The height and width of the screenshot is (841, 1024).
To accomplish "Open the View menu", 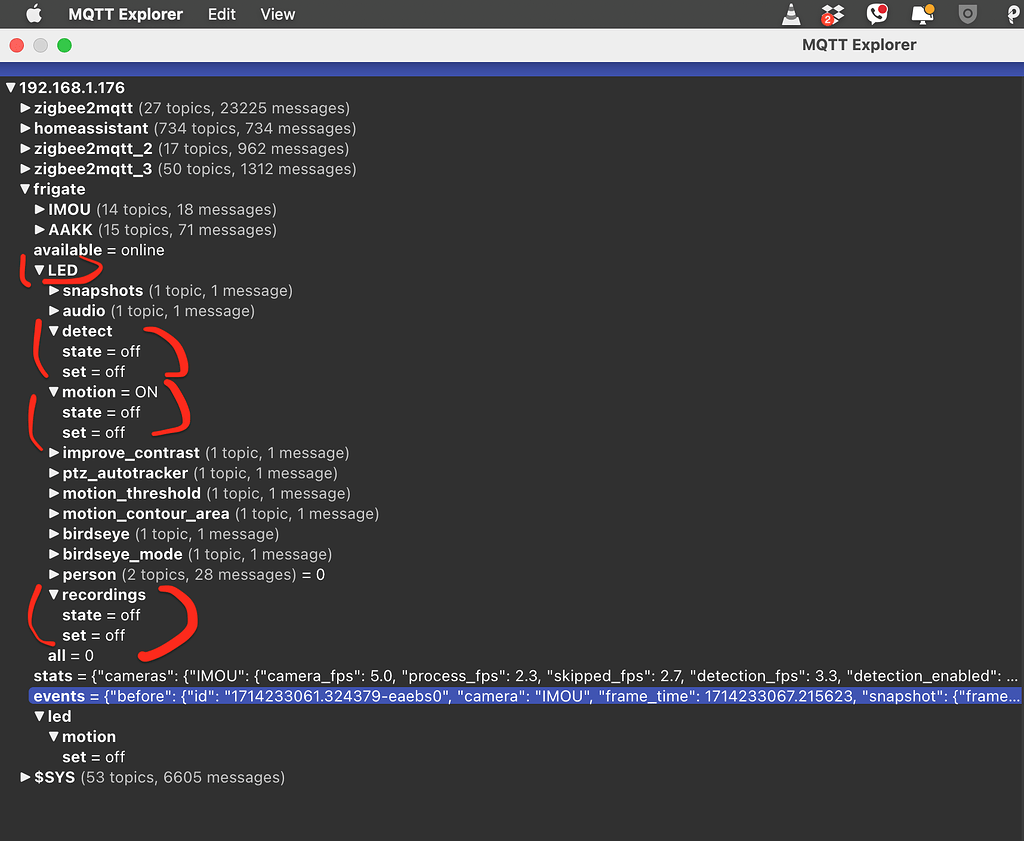I will tap(278, 14).
